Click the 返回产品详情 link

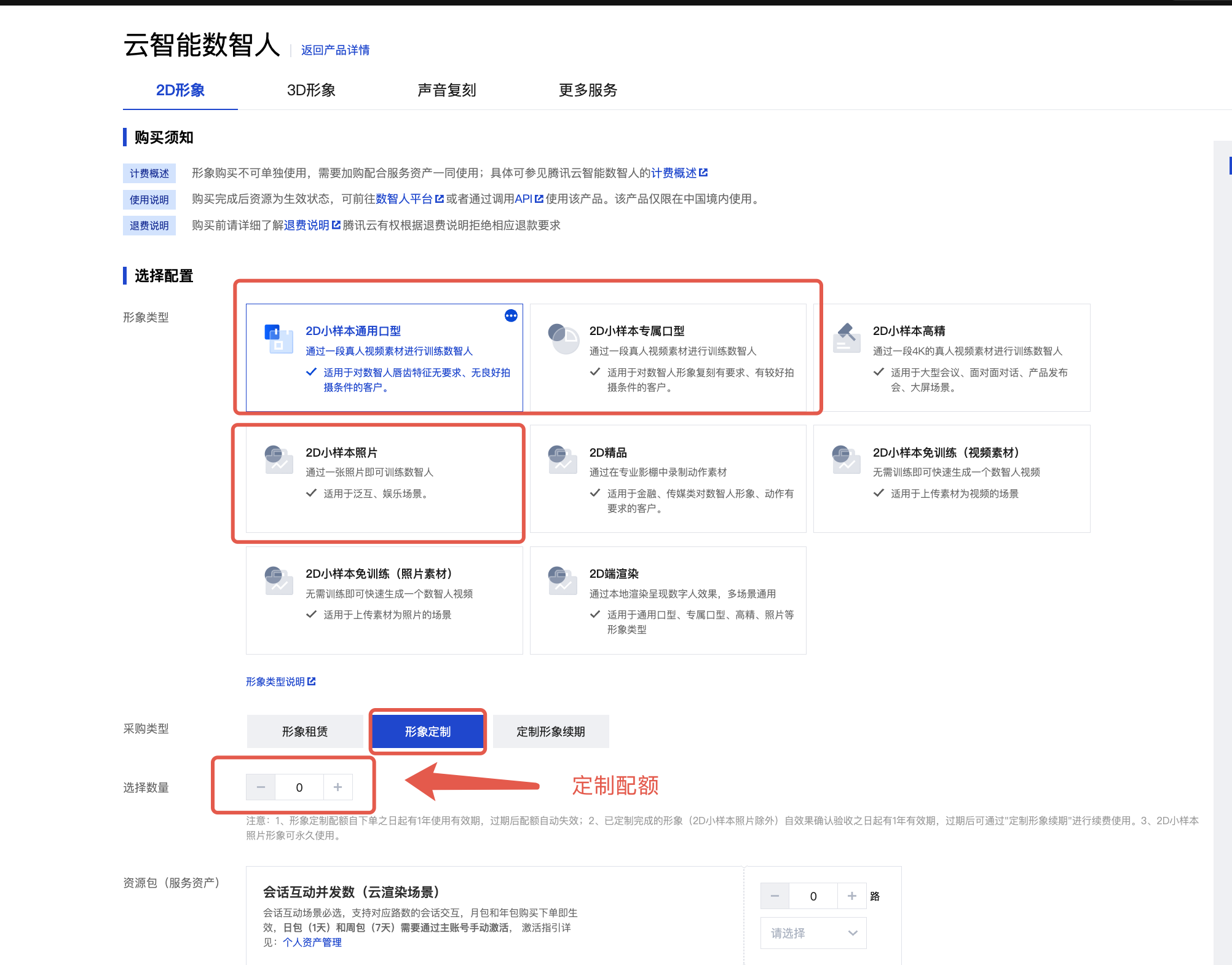335,50
